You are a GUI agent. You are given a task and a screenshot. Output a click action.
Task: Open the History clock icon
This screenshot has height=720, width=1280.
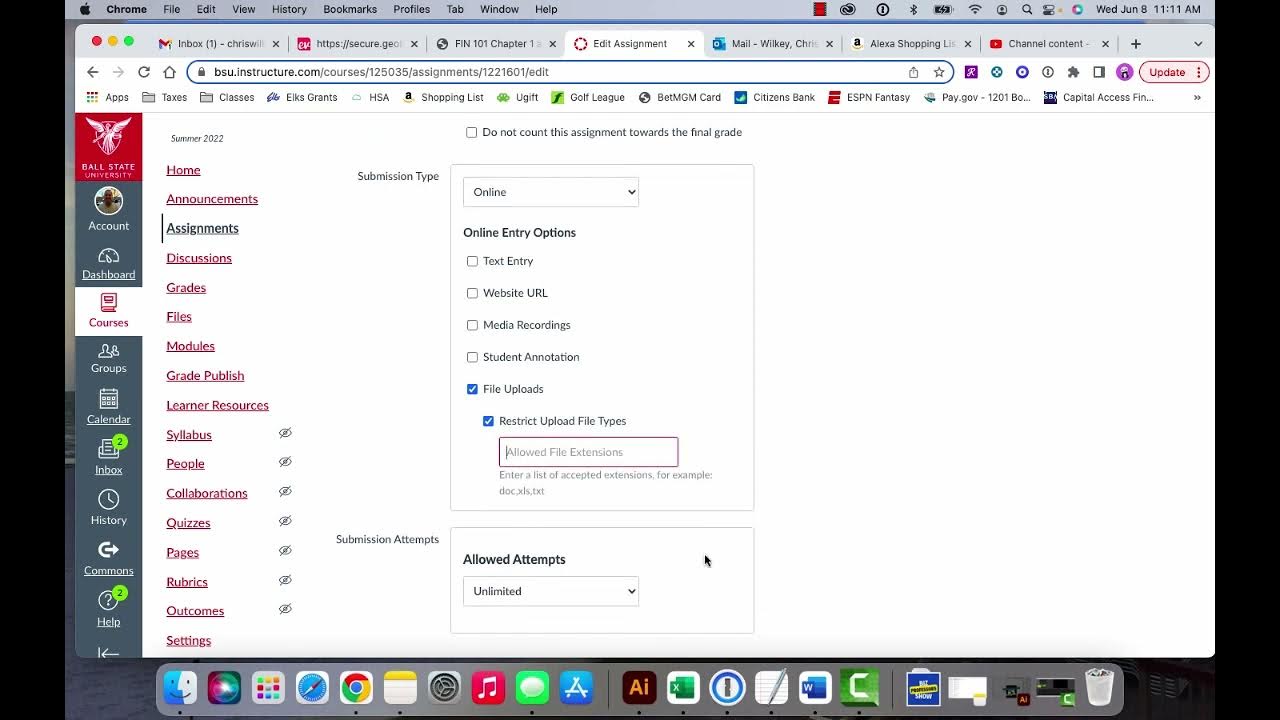tap(108, 499)
